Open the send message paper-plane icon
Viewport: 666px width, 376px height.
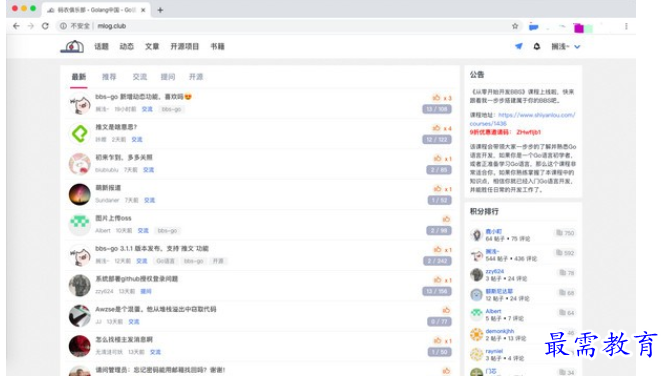click(x=519, y=46)
